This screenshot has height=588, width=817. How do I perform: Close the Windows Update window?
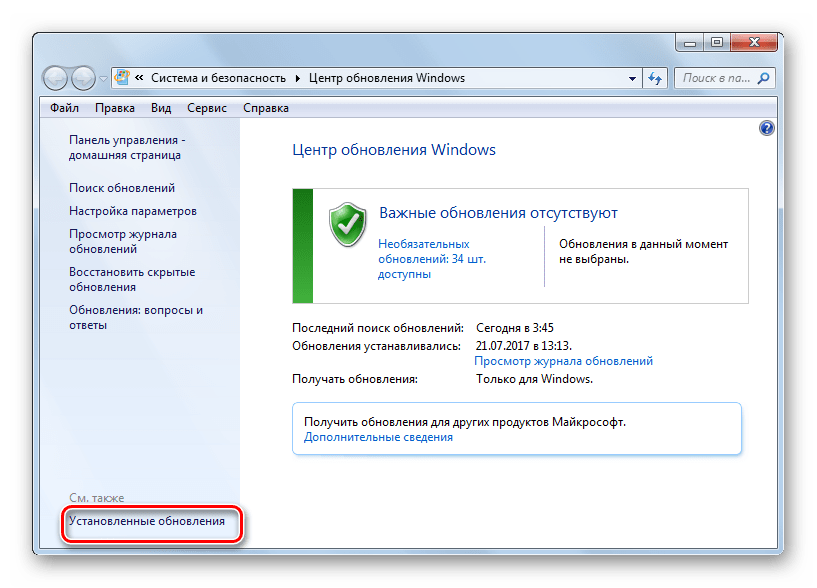[754, 43]
